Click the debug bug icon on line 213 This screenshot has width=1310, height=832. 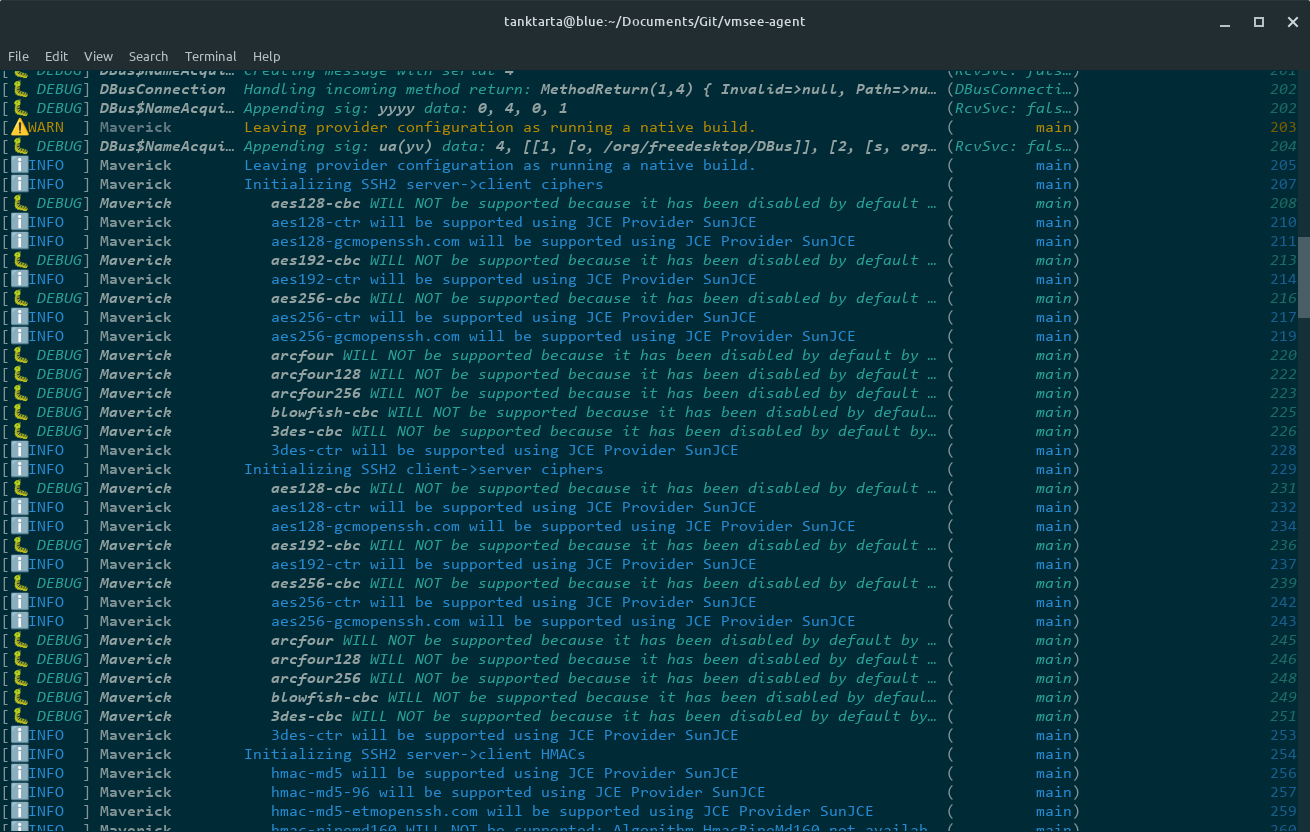point(19,260)
